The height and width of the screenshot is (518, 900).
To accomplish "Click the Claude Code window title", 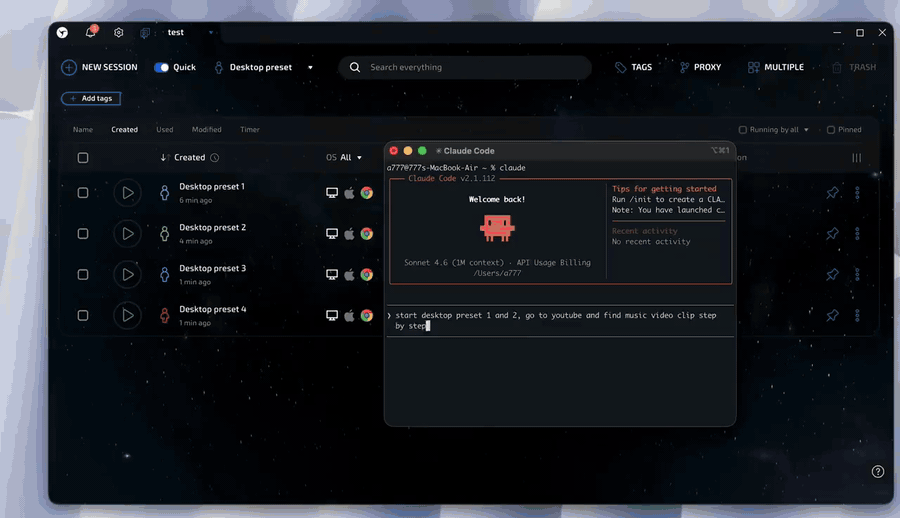I will pos(468,150).
